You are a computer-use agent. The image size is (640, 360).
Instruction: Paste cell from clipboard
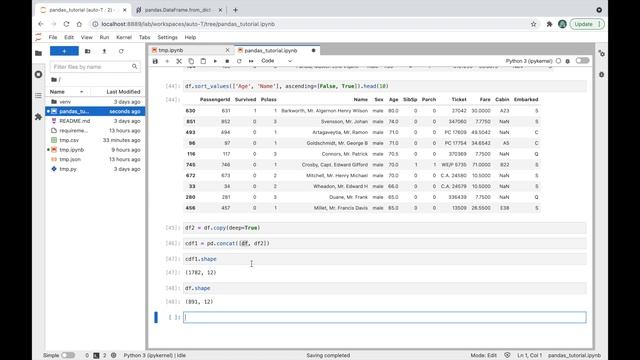click(x=203, y=61)
